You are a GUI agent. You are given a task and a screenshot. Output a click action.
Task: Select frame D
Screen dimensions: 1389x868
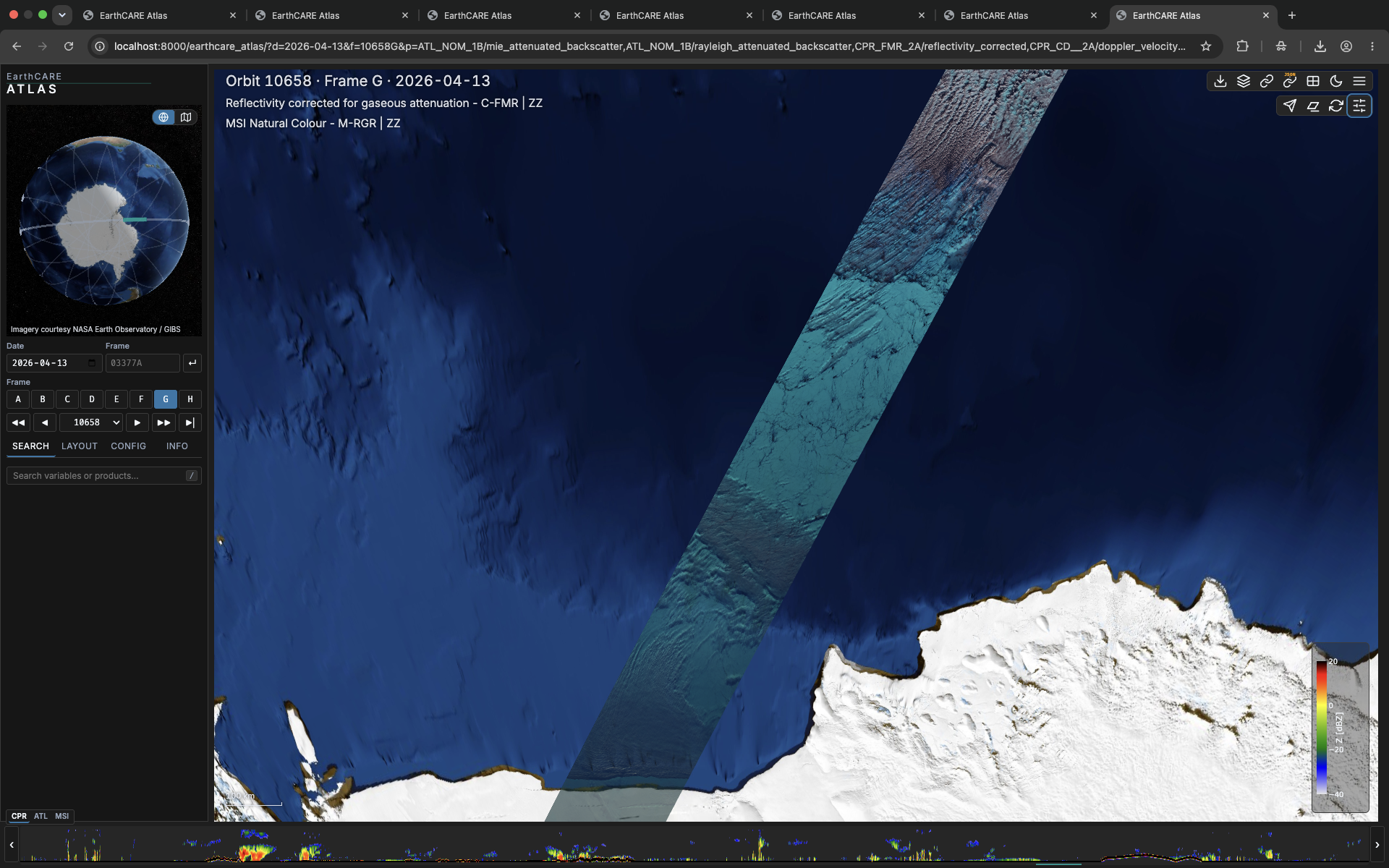click(x=92, y=399)
